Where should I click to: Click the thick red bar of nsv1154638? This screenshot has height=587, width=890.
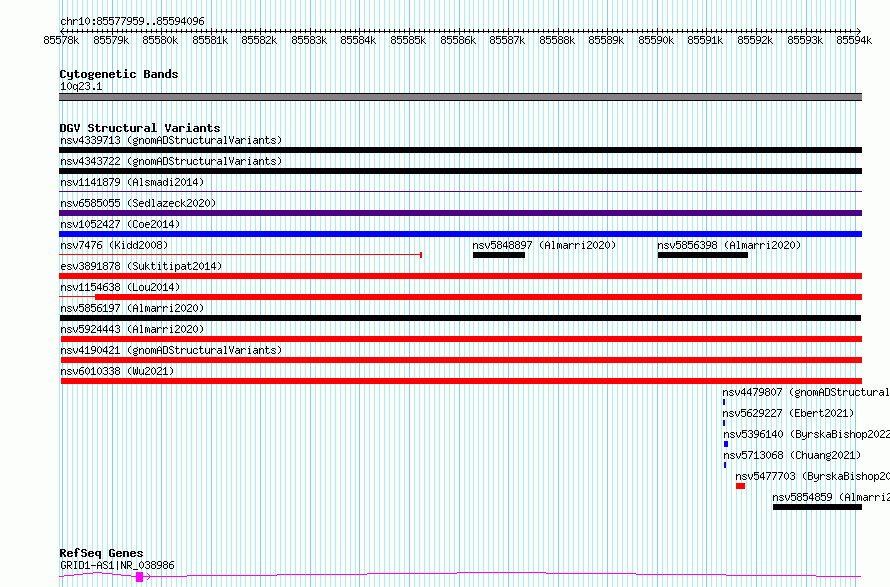[478, 297]
